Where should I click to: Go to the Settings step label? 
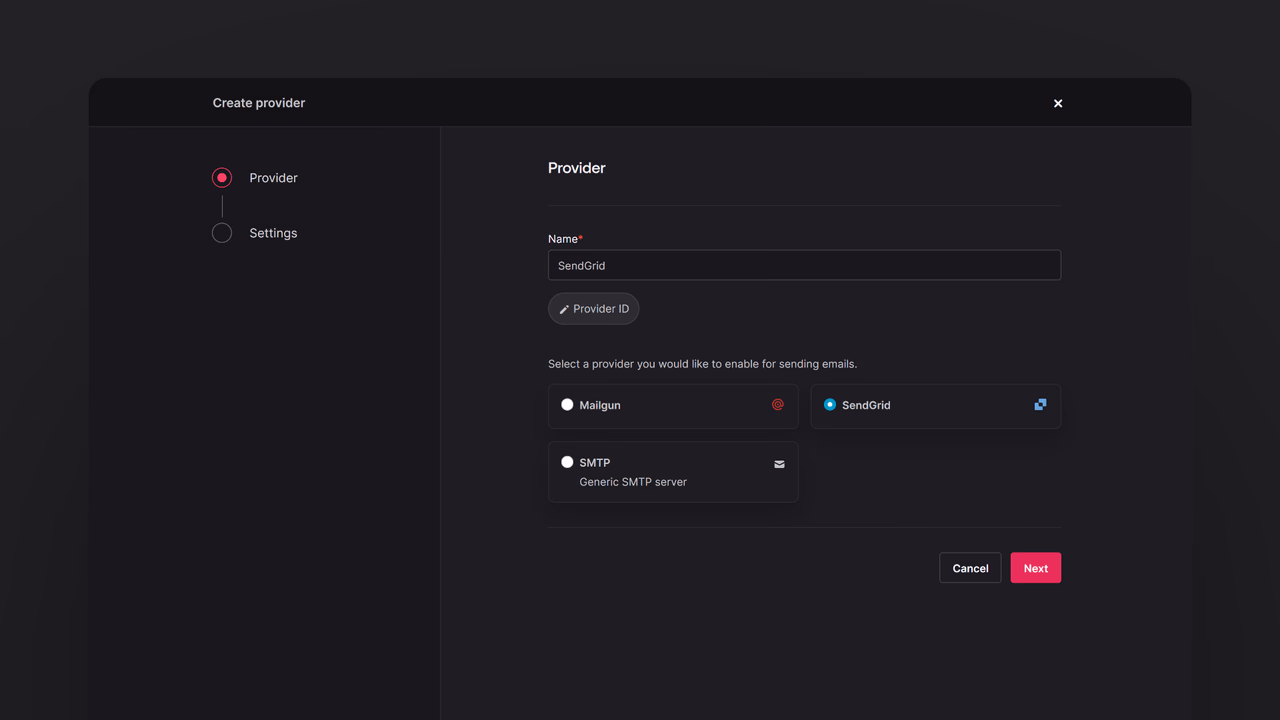click(x=273, y=233)
